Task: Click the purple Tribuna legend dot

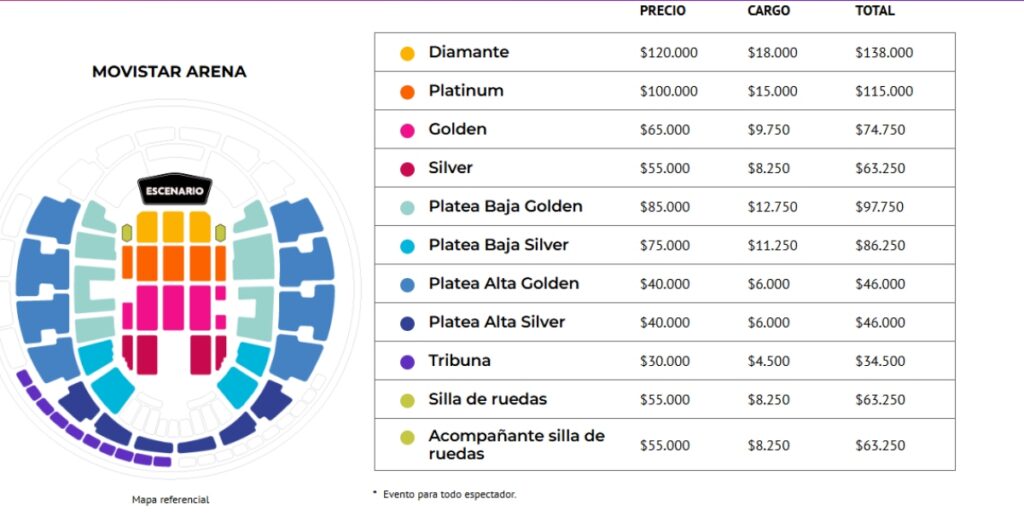Action: point(408,362)
